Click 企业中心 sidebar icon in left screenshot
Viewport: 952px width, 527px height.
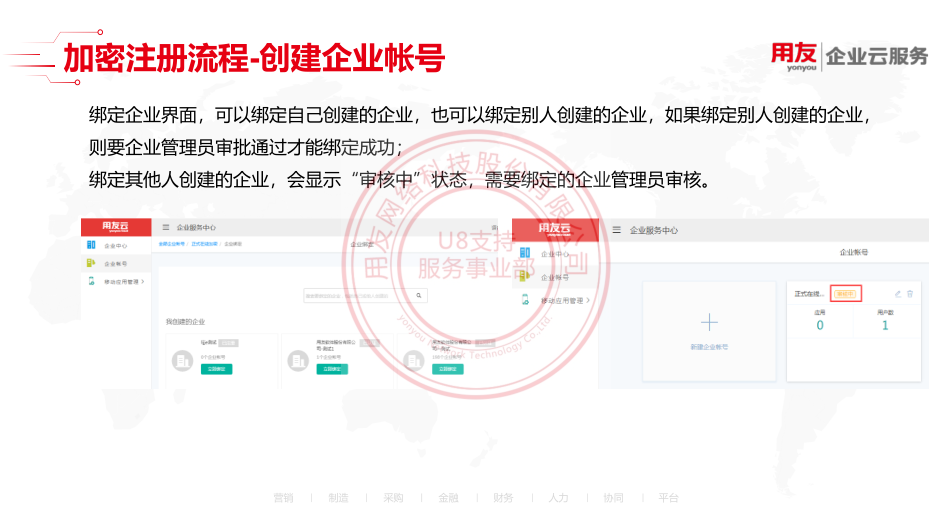coord(91,245)
